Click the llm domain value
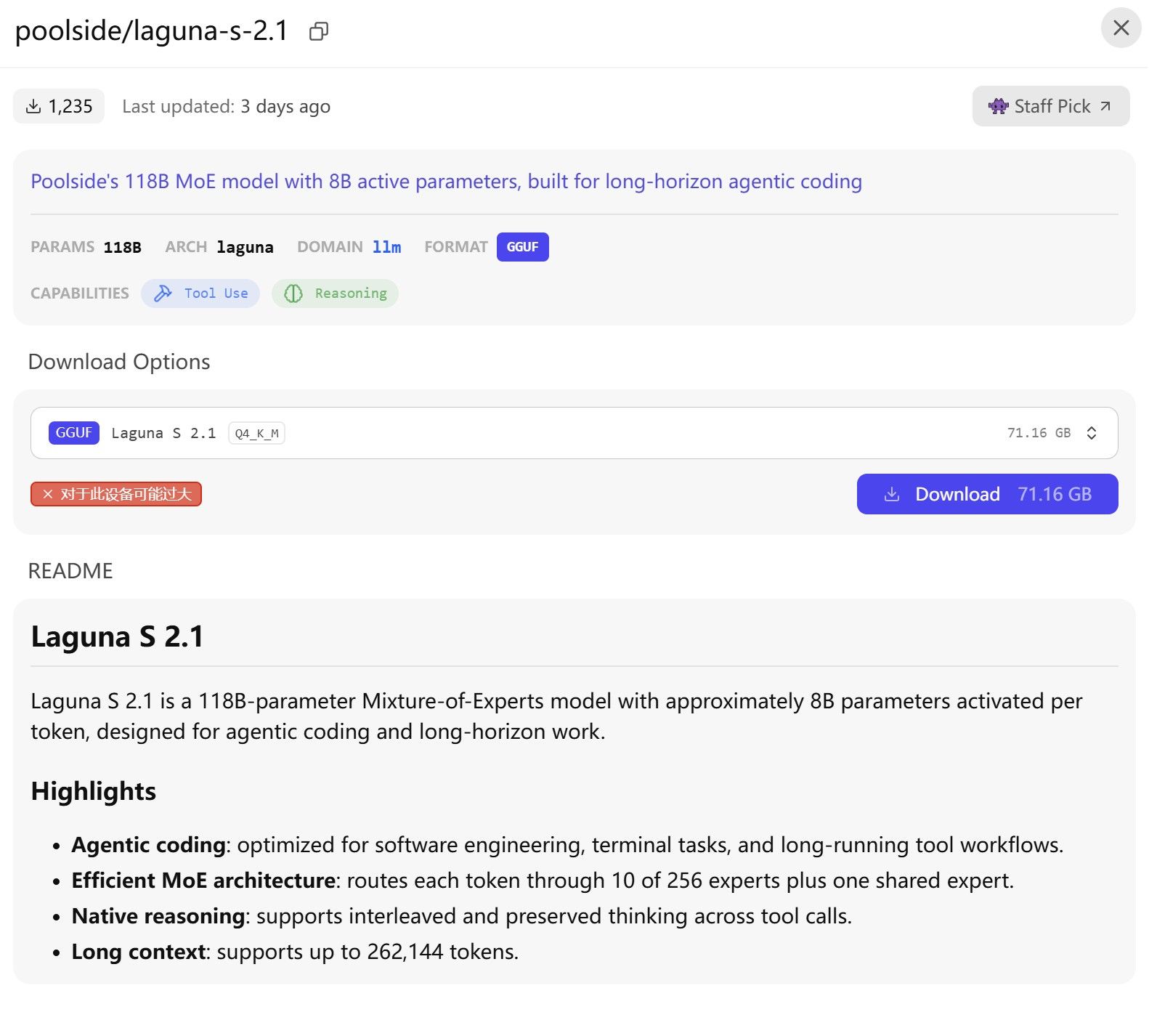Viewport: 1149px width, 1036px height. tap(386, 247)
